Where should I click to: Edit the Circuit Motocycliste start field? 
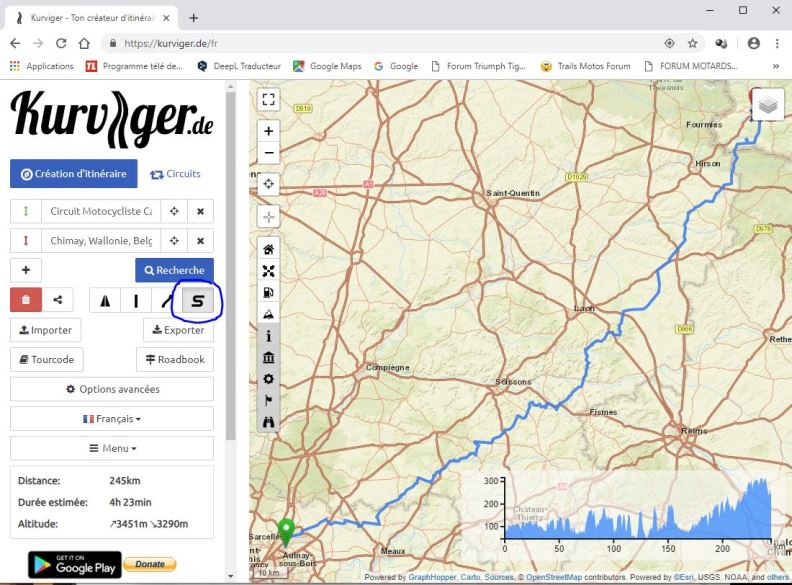click(x=101, y=211)
